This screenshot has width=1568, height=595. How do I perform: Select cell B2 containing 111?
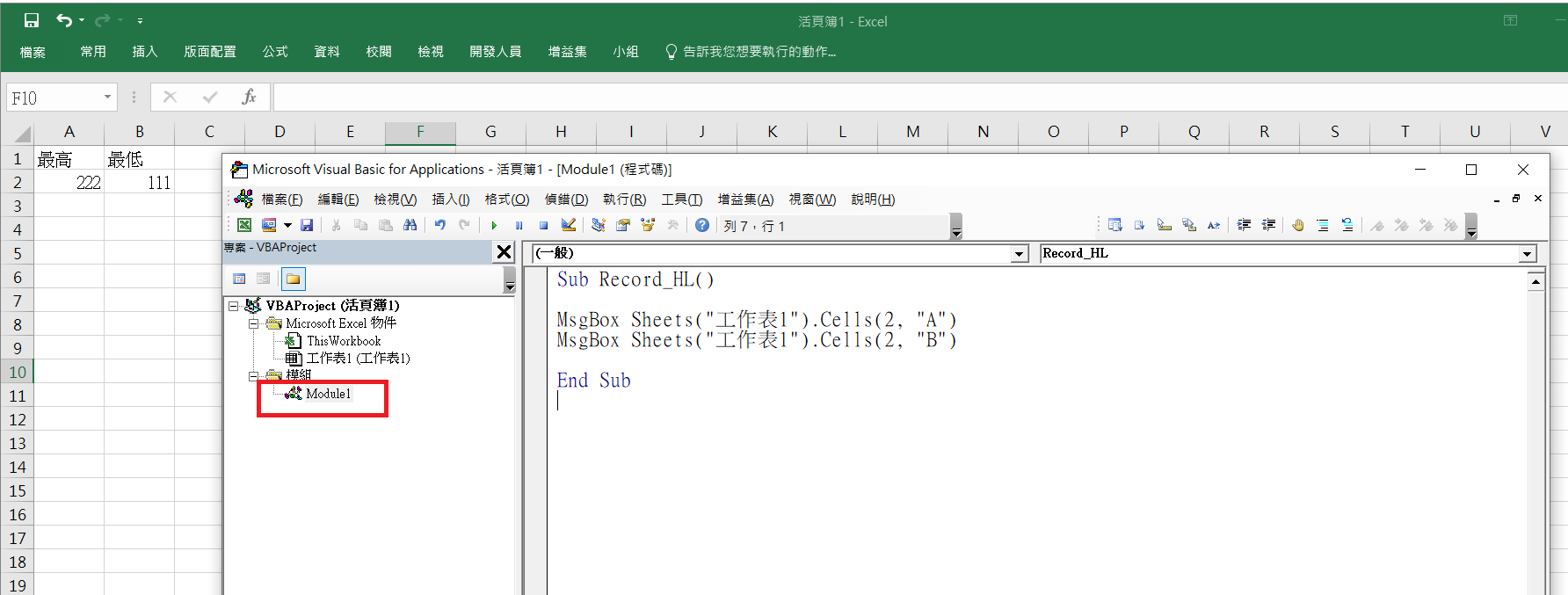pos(140,183)
